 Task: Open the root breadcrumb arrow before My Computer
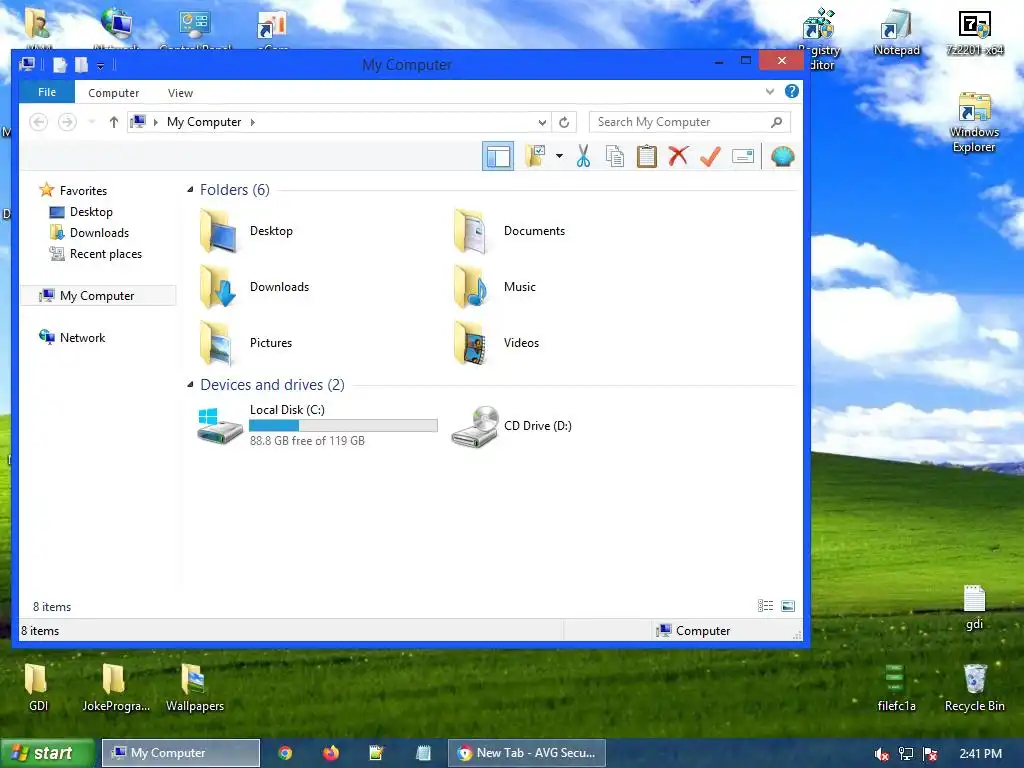coord(155,122)
